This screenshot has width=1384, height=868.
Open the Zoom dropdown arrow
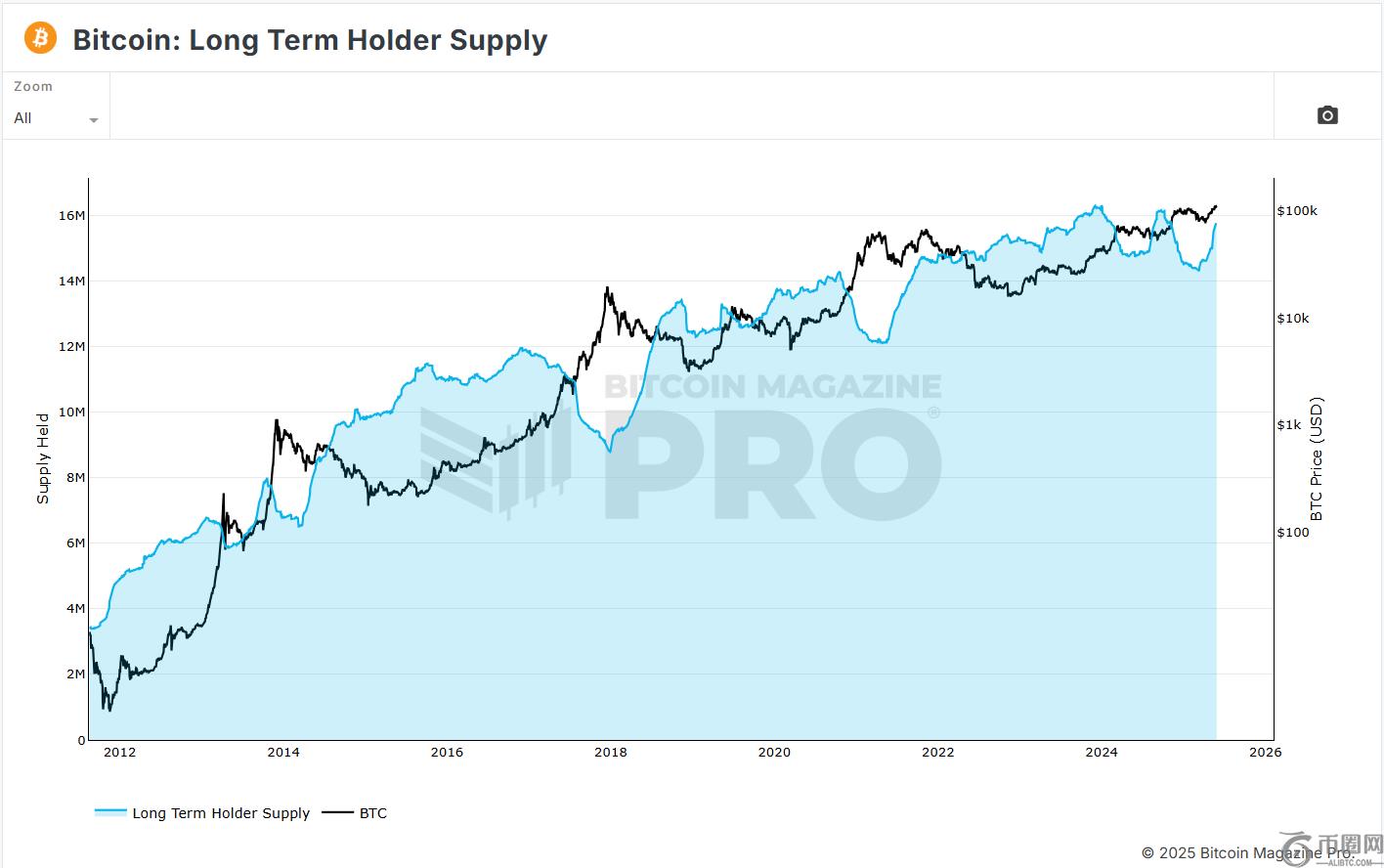pos(94,120)
